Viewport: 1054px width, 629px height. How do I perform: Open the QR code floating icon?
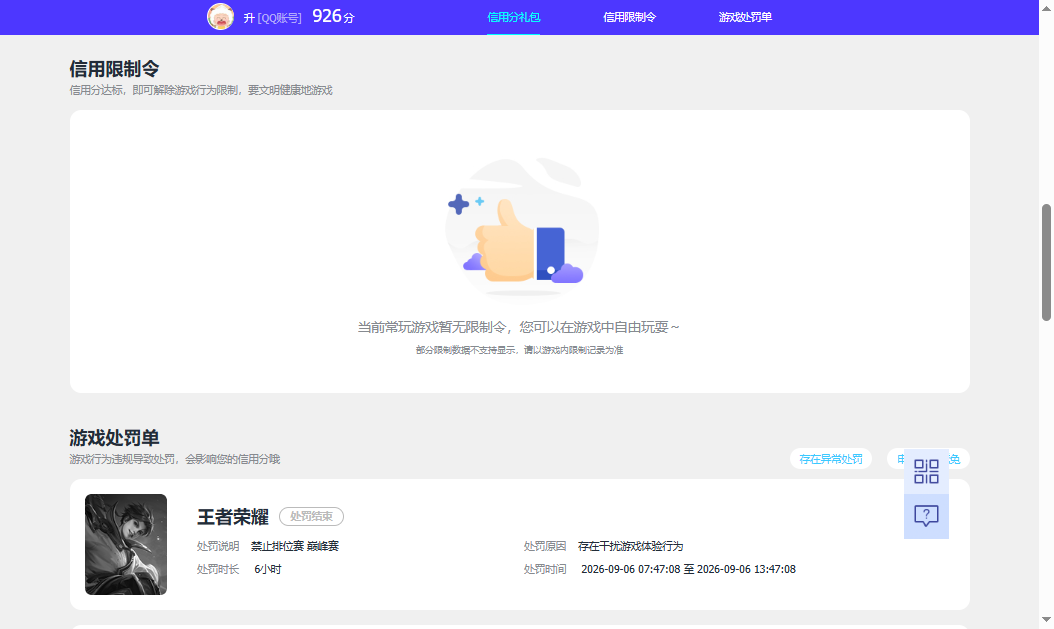(x=926, y=472)
